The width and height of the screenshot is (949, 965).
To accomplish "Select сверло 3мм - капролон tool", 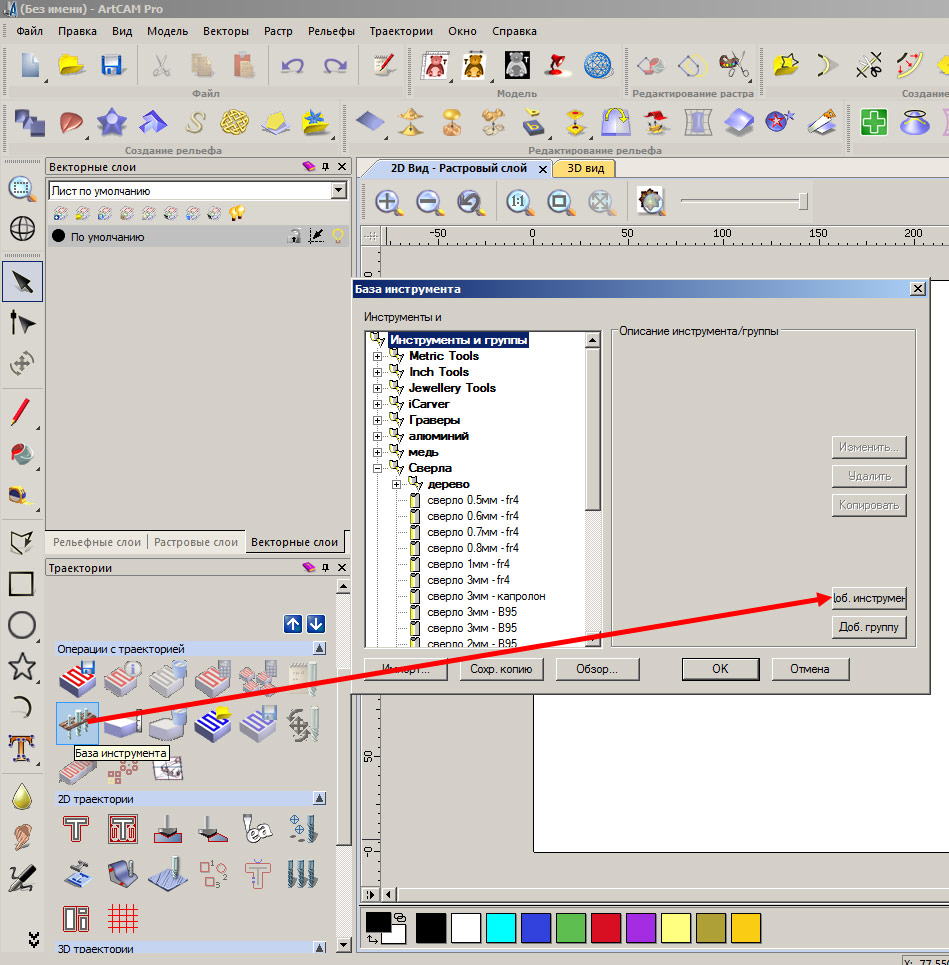I will (486, 596).
